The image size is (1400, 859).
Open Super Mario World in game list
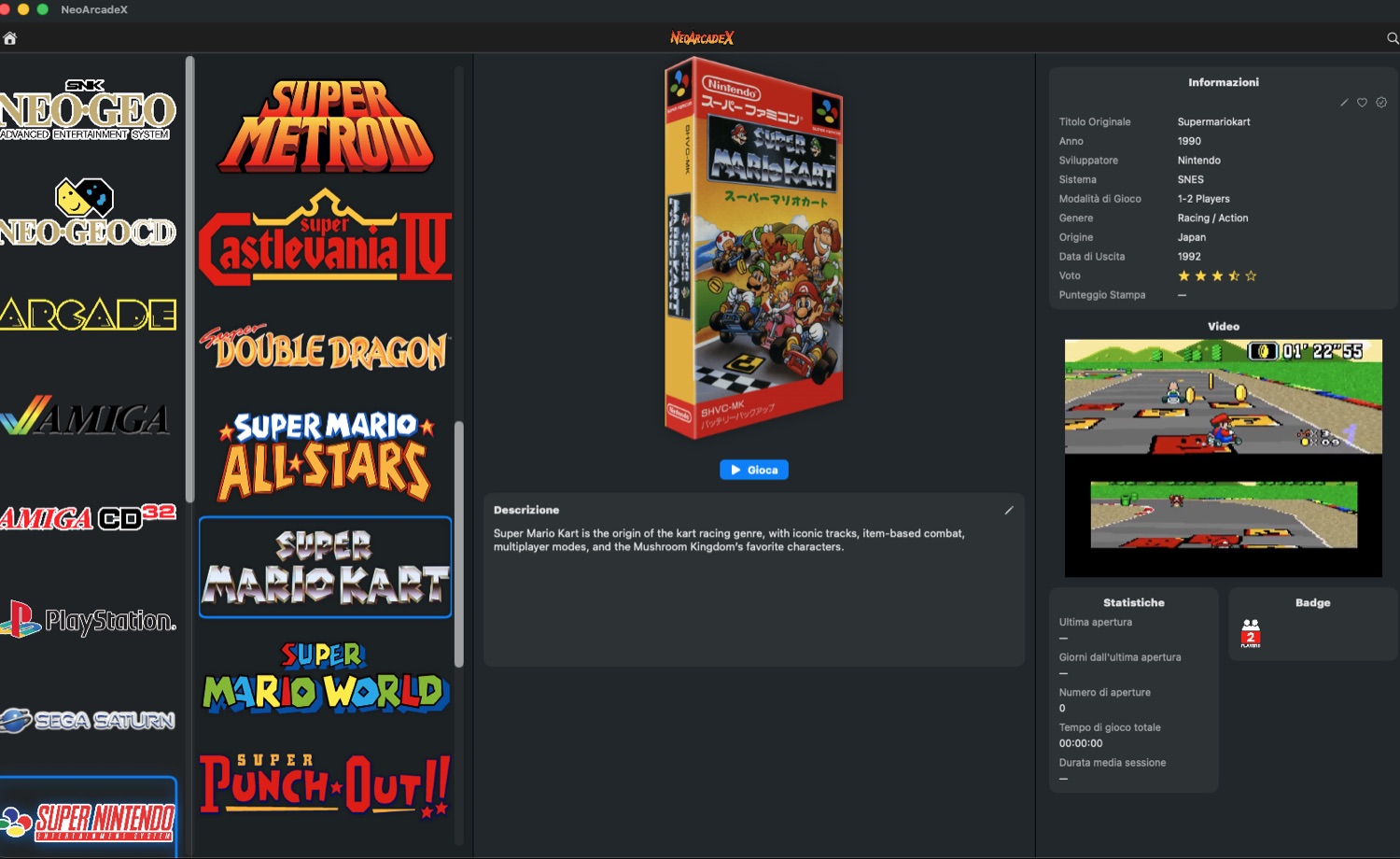326,678
